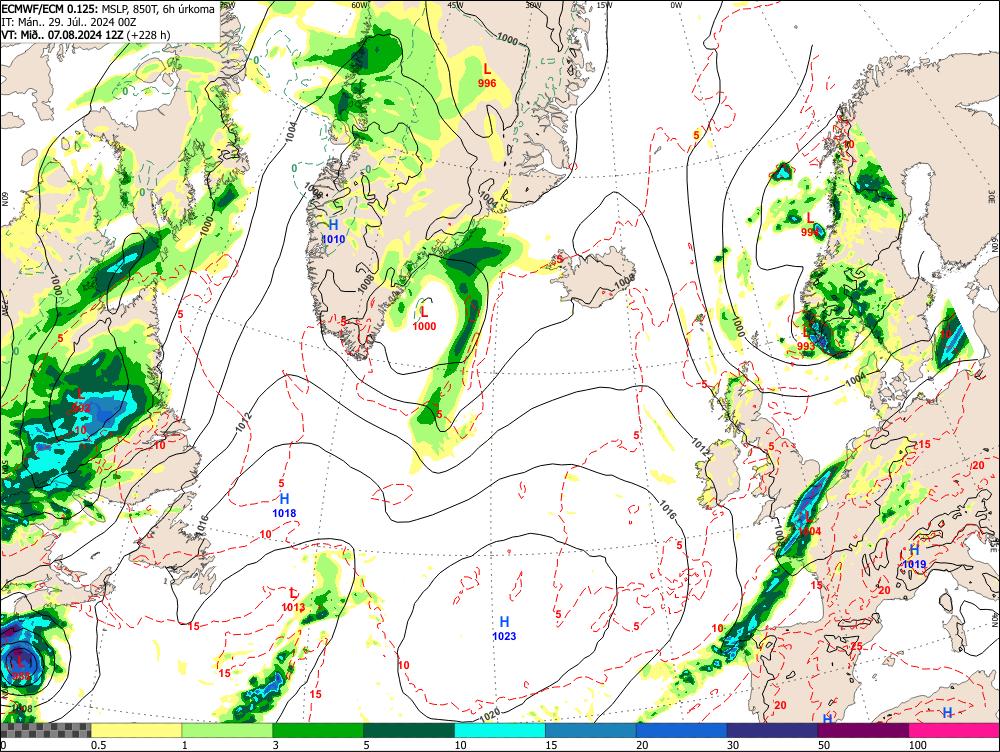The image size is (1000, 752).
Task: Click the 'L 1004' low over the English Channel
Action: [809, 524]
